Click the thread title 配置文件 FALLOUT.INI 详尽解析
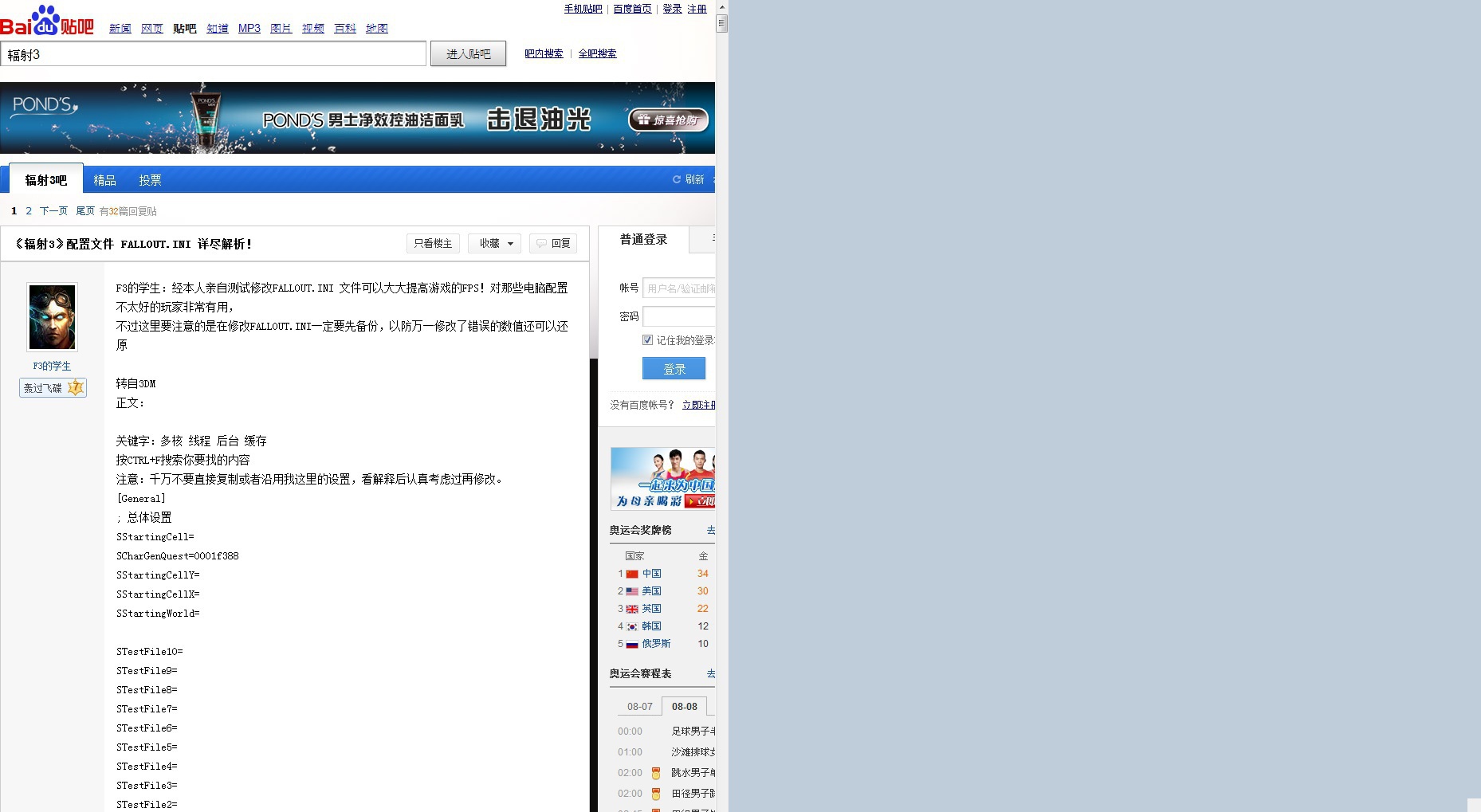 click(x=133, y=244)
